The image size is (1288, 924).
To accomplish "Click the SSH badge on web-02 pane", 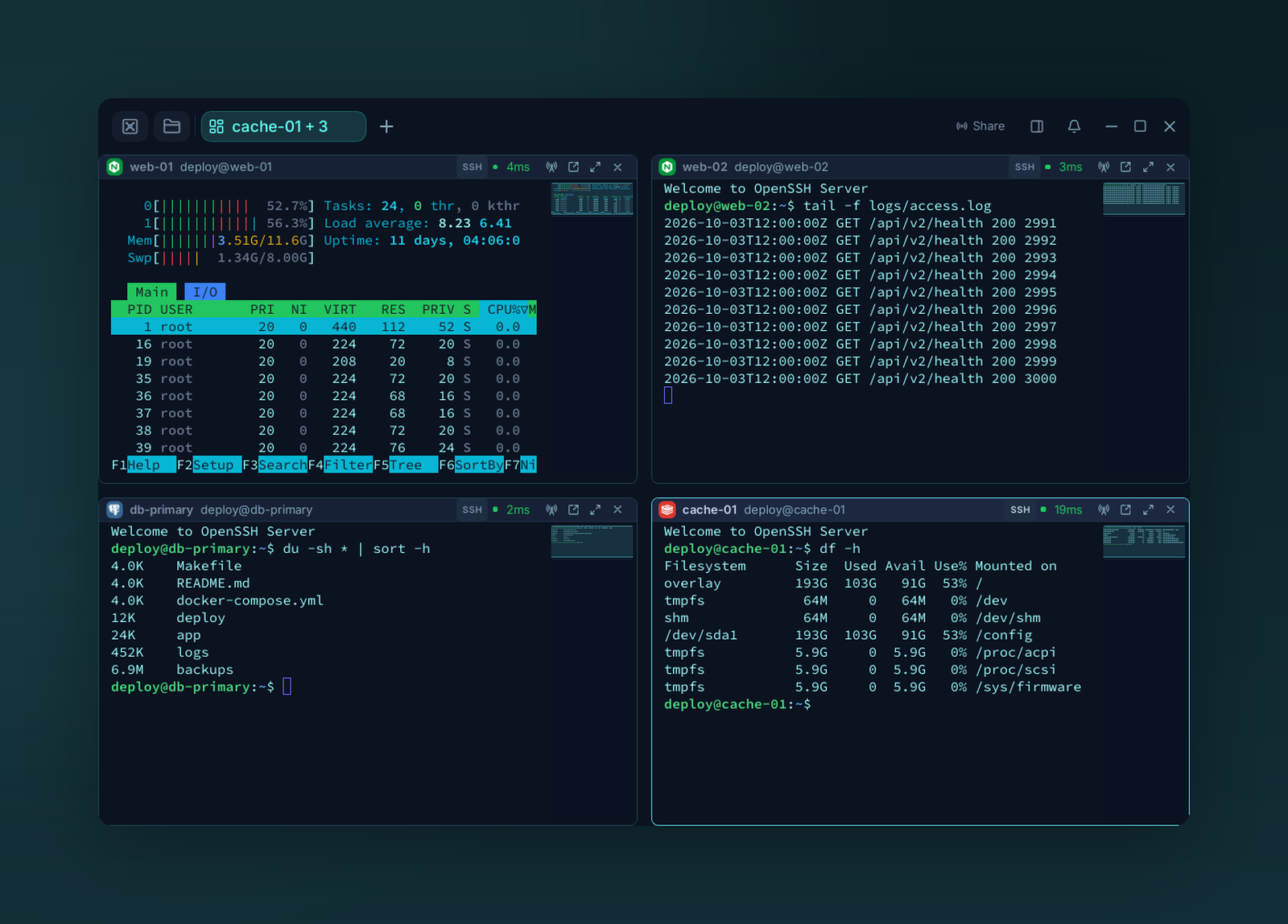I will click(x=1024, y=167).
